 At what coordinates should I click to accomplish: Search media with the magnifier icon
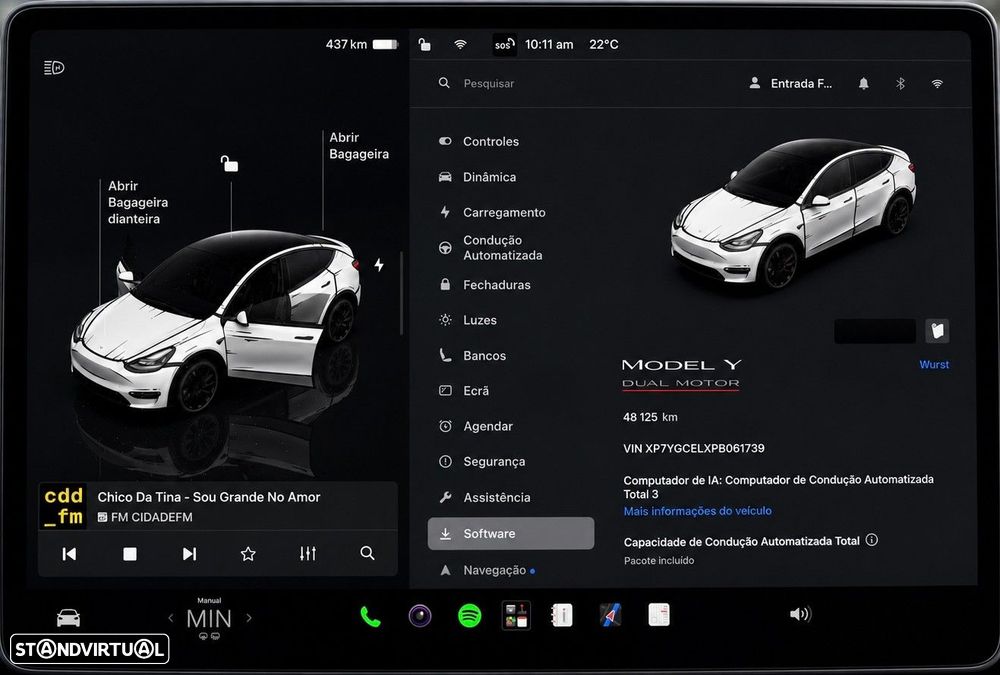pos(367,553)
